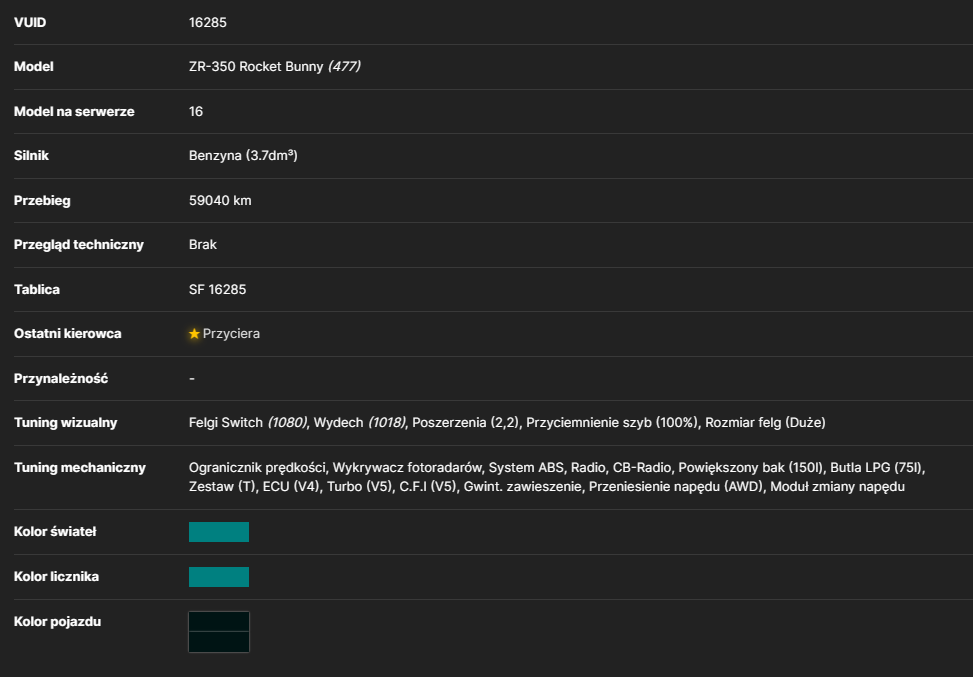The height and width of the screenshot is (677, 973).
Task: Click Ogranicznik prędkości in Tuning mechaniczny
Action: tap(258, 468)
